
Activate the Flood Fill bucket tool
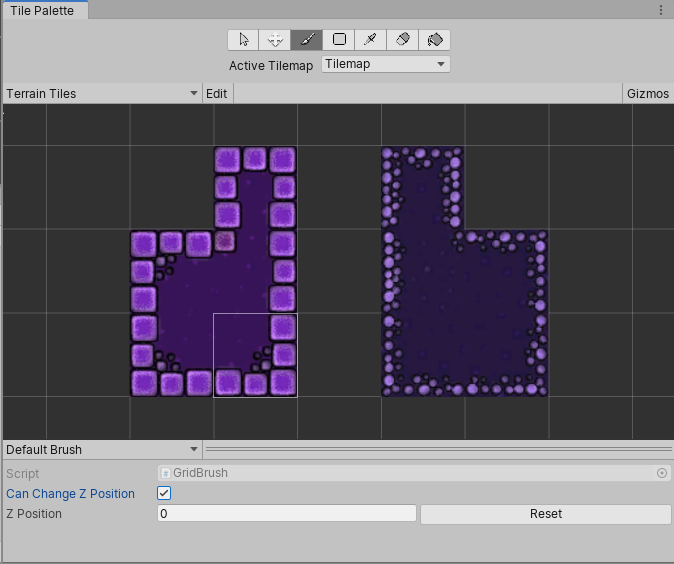click(x=435, y=40)
